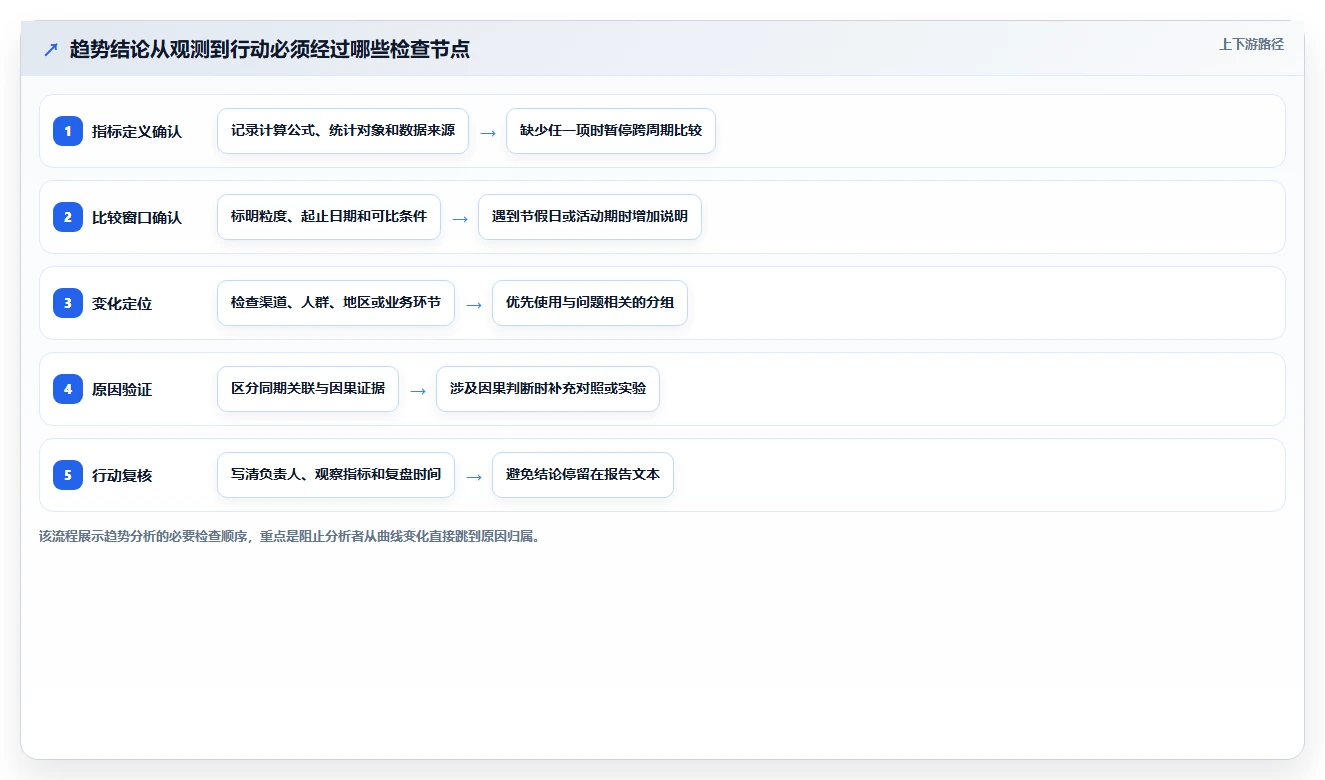1325x780 pixels.
Task: Open the 记录计算公式、统计对象和数据来源 box
Action: click(343, 131)
